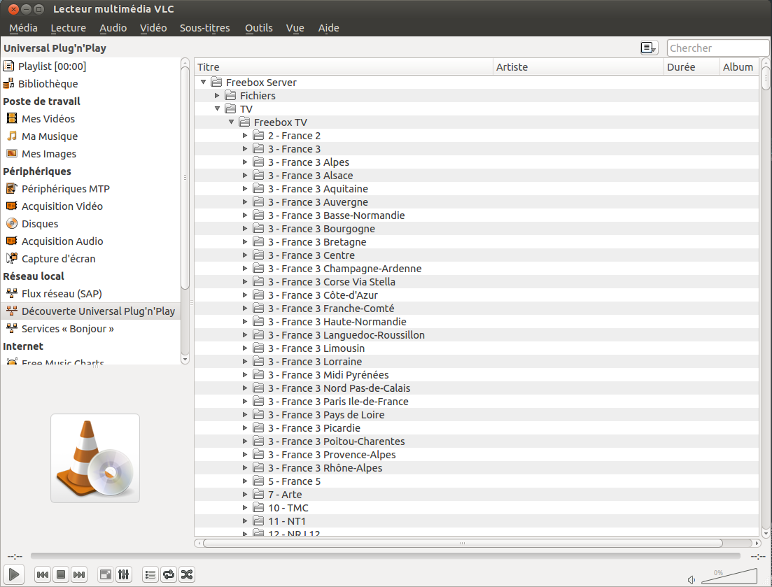The image size is (772, 587).
Task: Sort by the Durée column header
Action: pos(691,67)
